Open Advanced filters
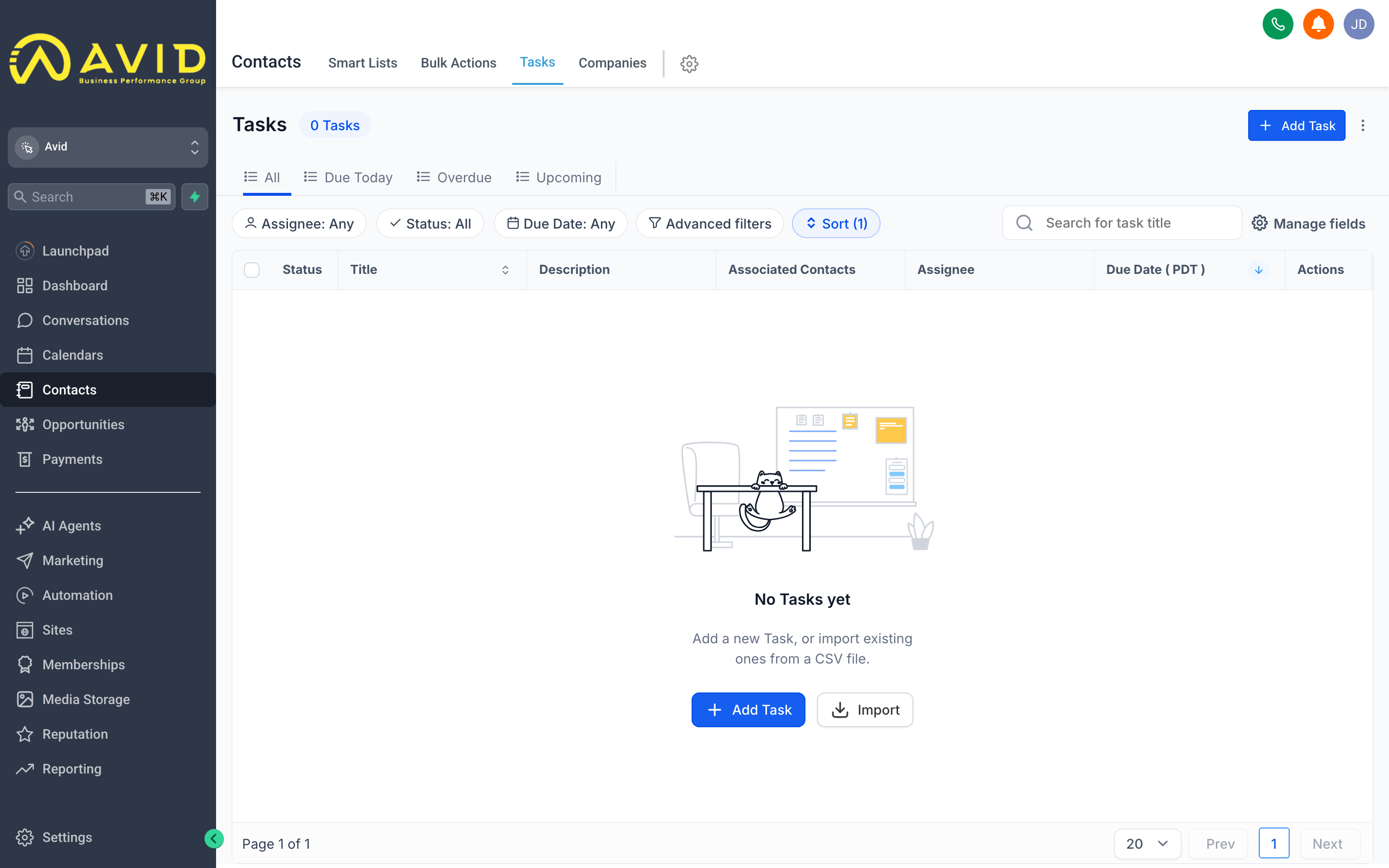Screen dimensions: 1389x868 click(709, 223)
